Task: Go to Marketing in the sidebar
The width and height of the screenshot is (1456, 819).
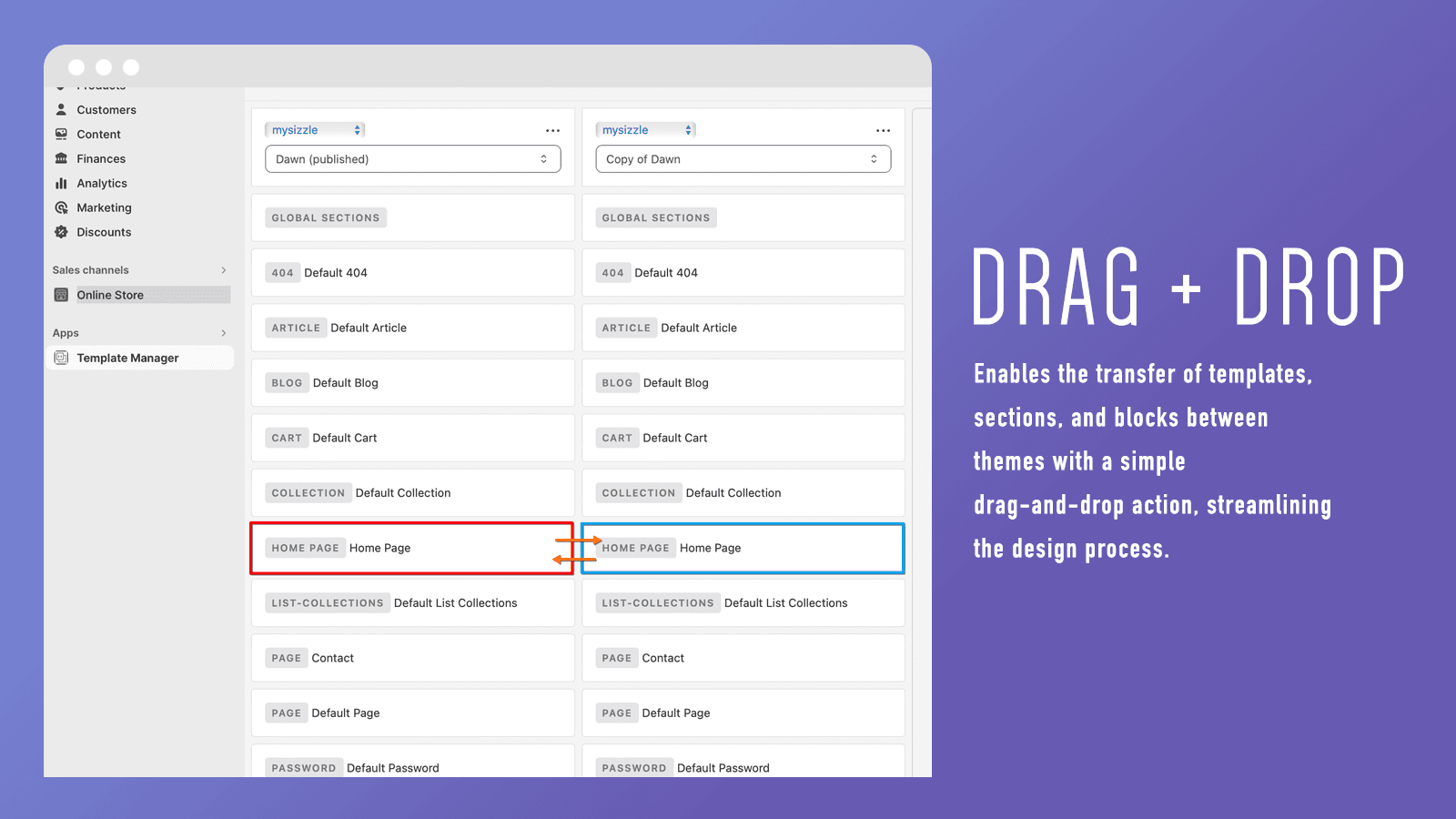Action: pos(104,207)
